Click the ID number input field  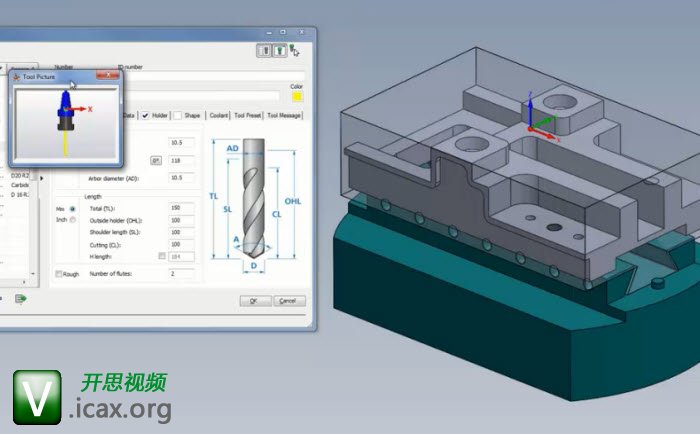pos(213,76)
